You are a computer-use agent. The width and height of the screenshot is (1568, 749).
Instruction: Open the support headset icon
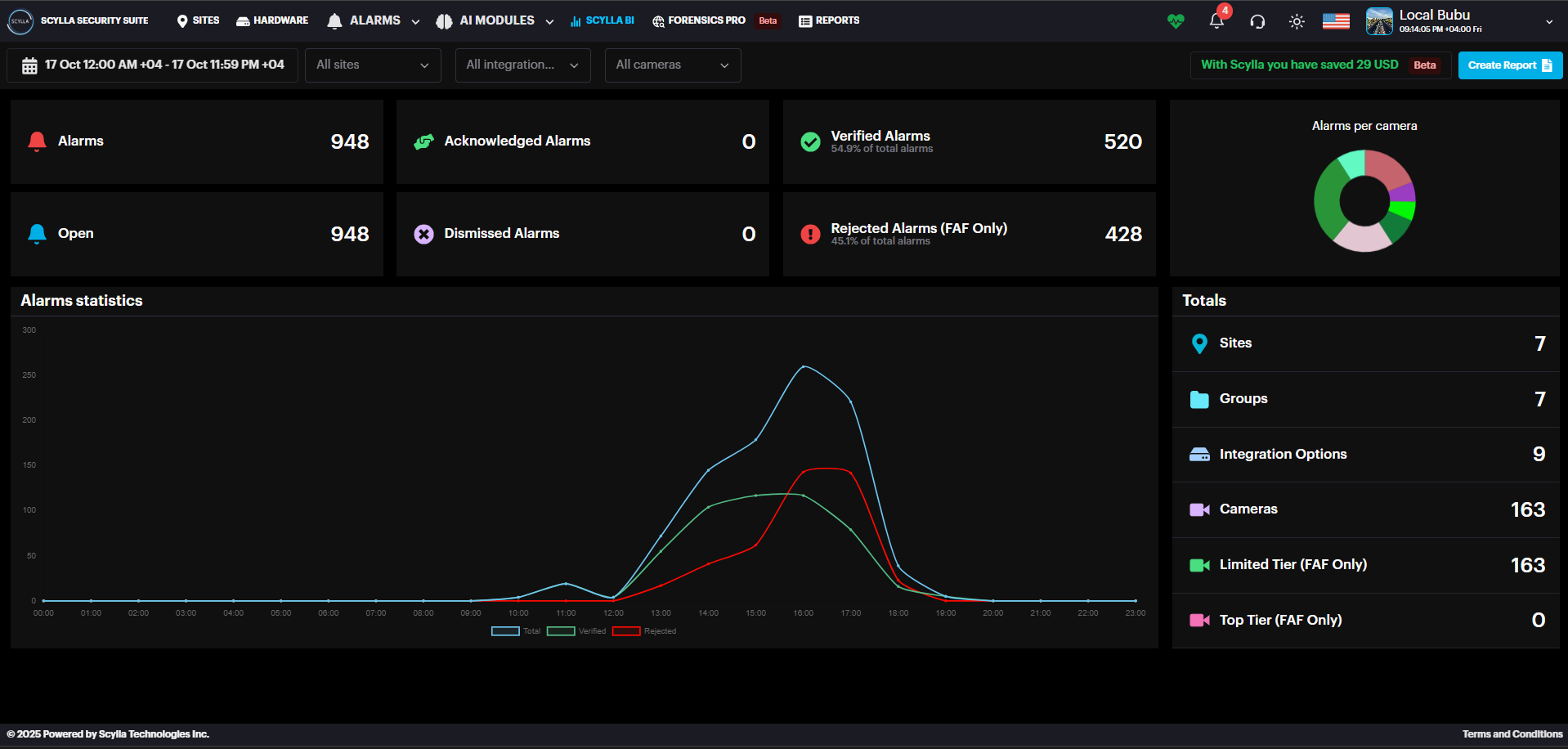[x=1257, y=21]
